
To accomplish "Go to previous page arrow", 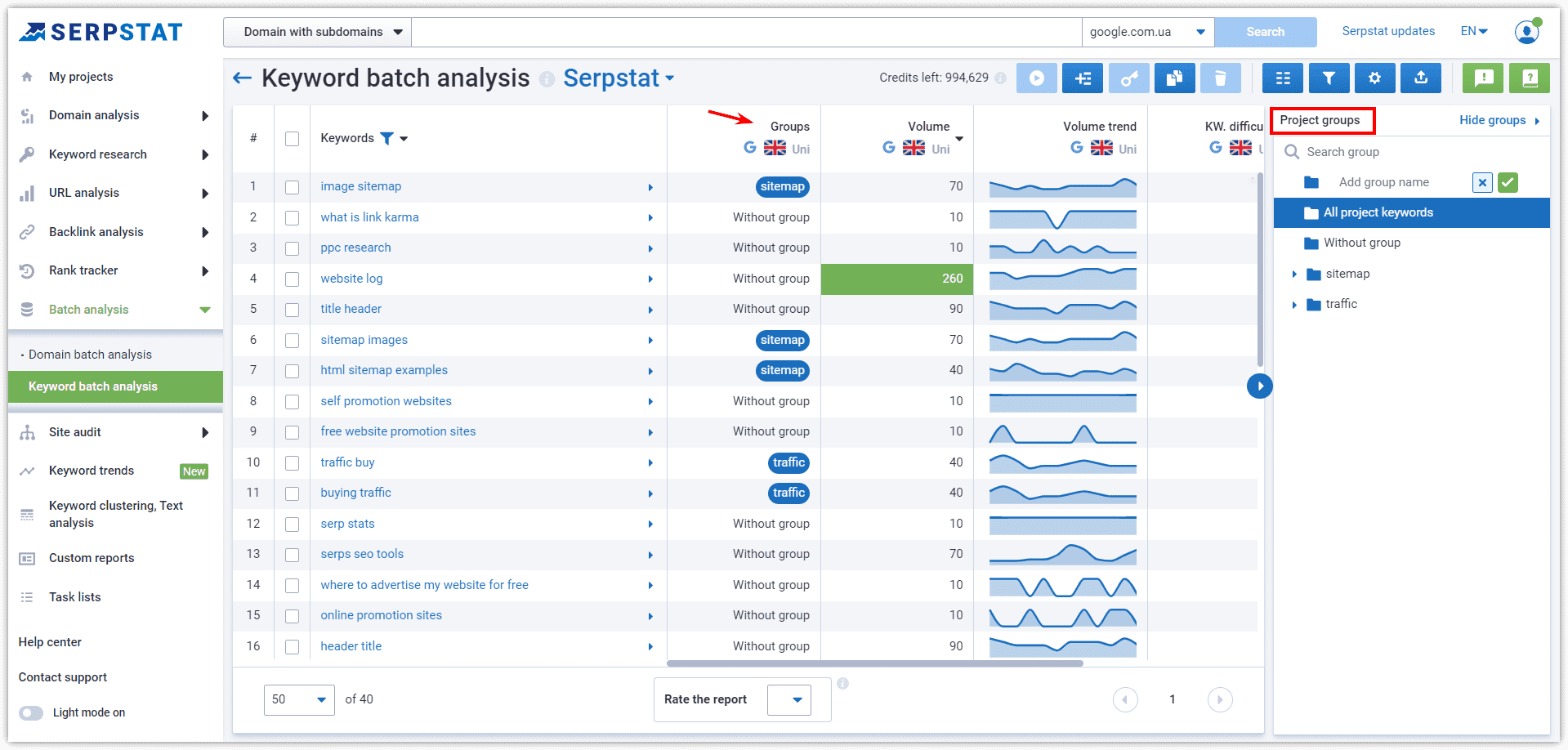I will 1125,699.
